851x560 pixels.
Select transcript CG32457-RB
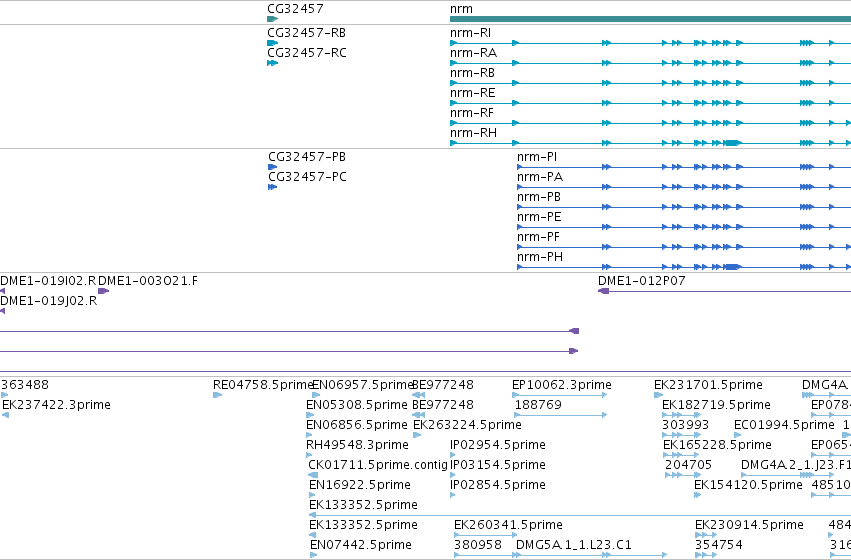pos(307,33)
